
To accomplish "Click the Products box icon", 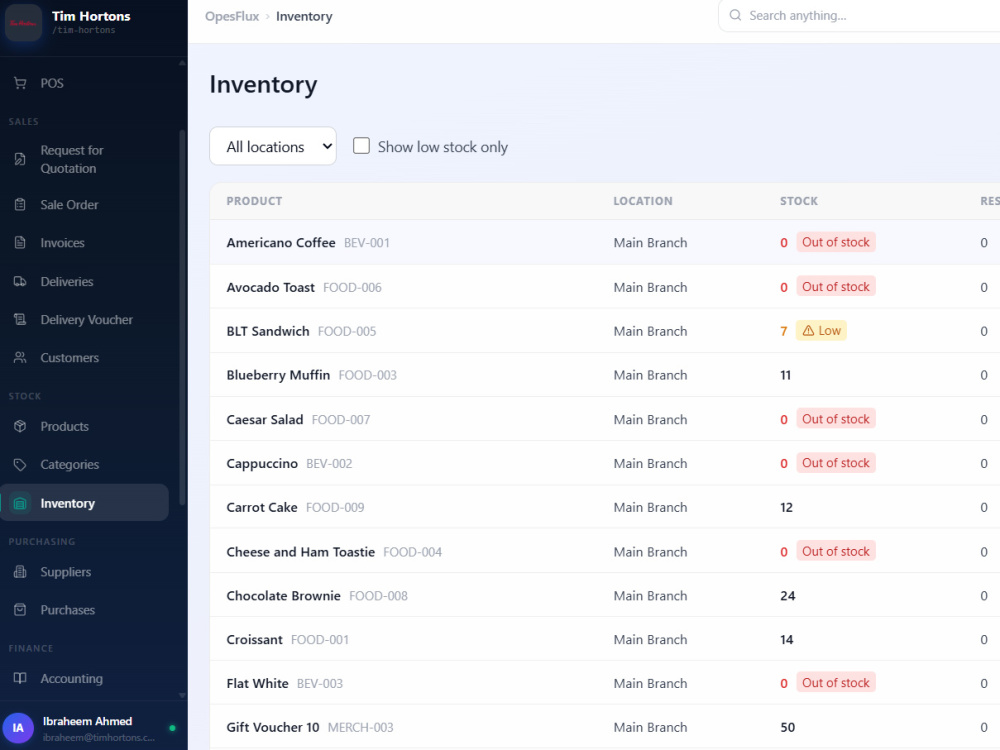I will pyautogui.click(x=20, y=426).
